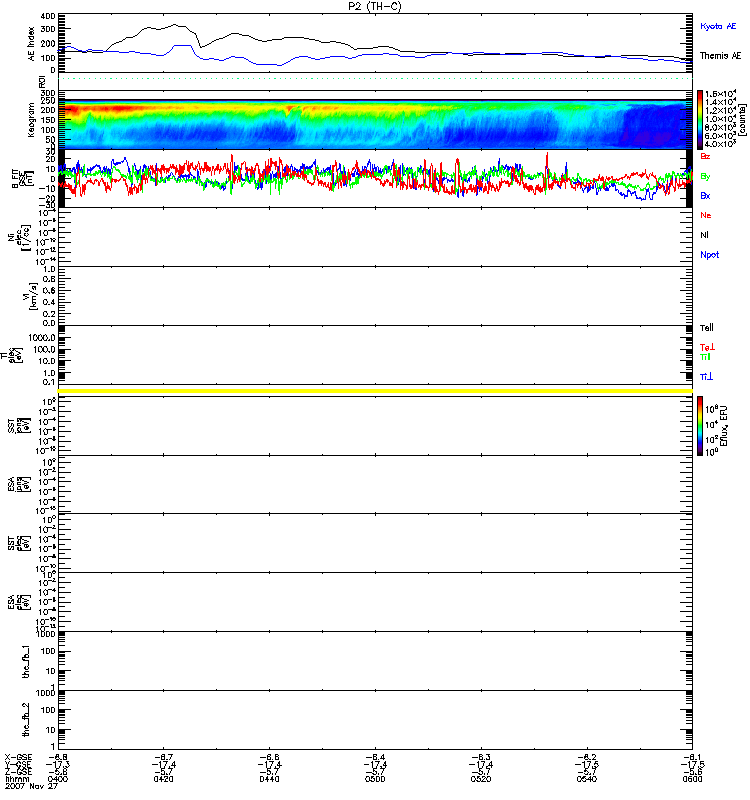This screenshot has width=750, height=800.
Task: Select the black Ni legend entry
Action: click(x=704, y=235)
